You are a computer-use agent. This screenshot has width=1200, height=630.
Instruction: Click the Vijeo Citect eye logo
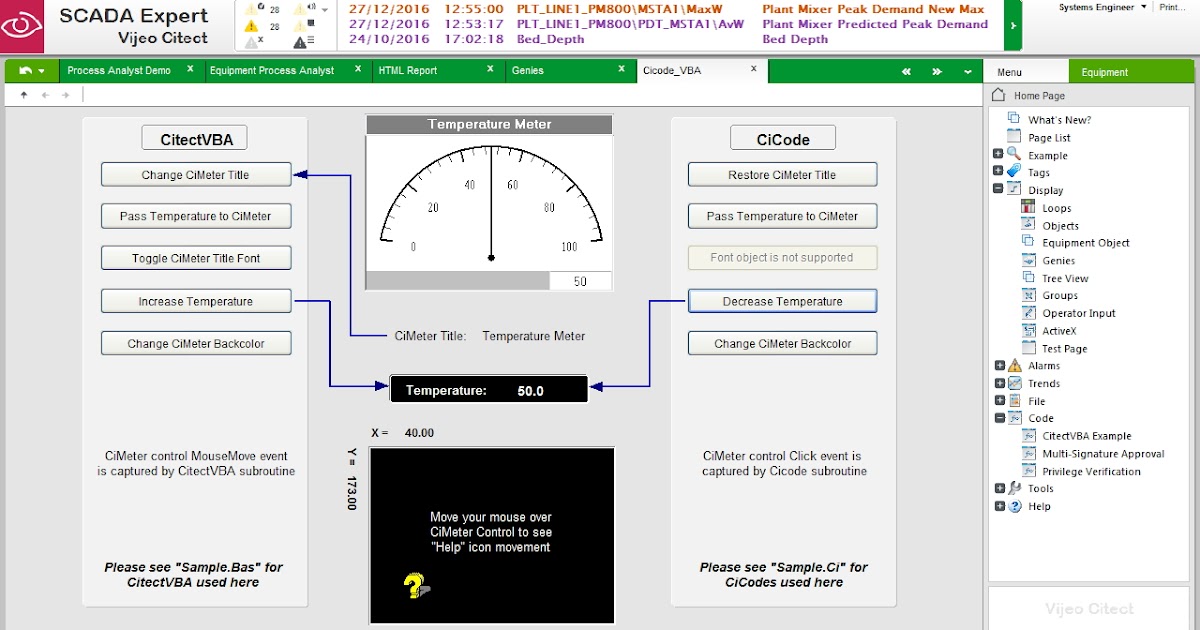pyautogui.click(x=22, y=25)
